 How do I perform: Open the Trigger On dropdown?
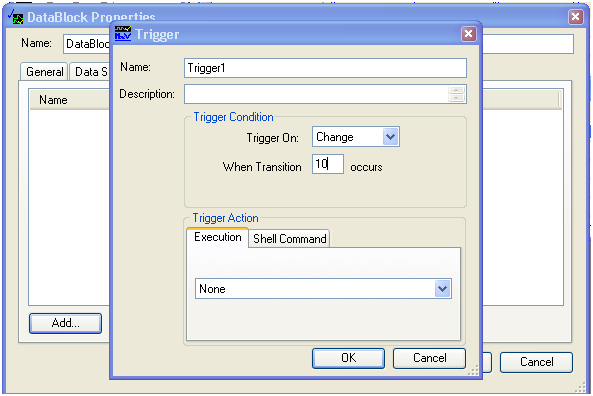pos(356,137)
